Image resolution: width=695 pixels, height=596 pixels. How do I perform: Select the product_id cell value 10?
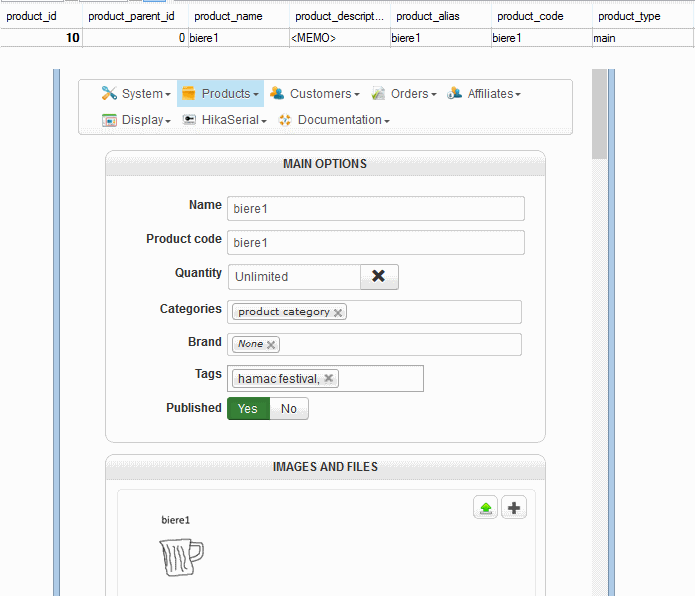(41, 38)
